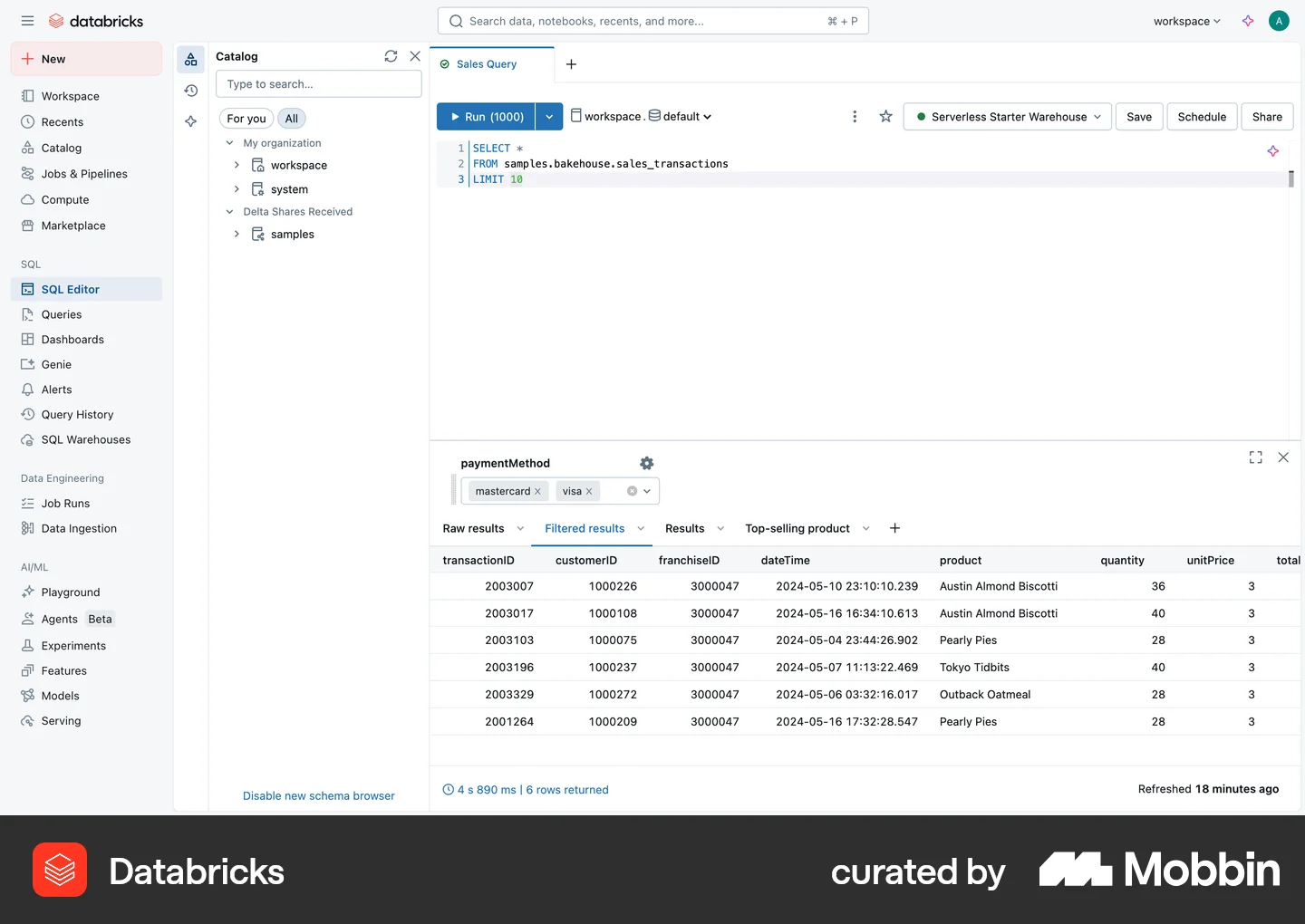1305x924 pixels.
Task: Open the Databricks Assistant sparkle icon in top bar
Action: click(x=1248, y=21)
